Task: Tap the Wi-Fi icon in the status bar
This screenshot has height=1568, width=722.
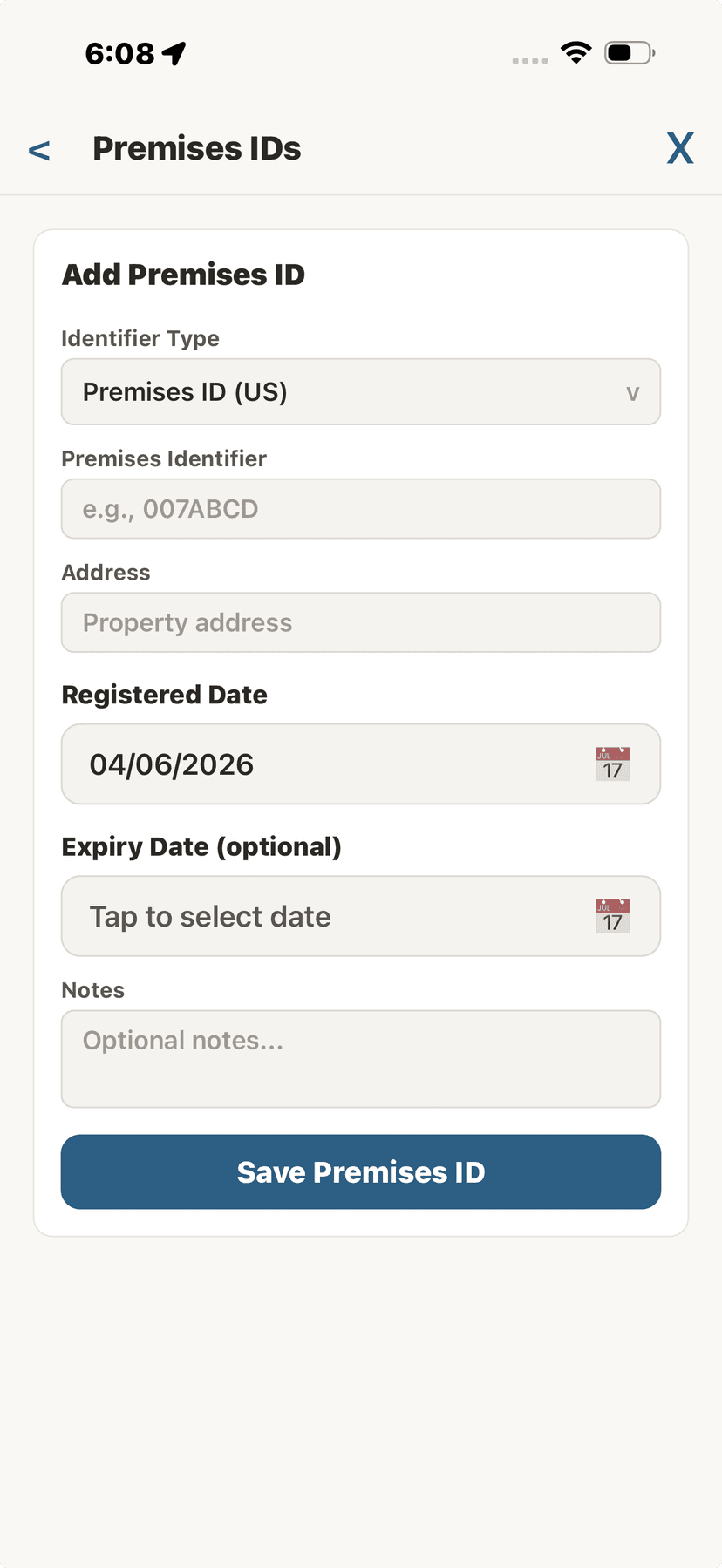Action: (x=576, y=51)
